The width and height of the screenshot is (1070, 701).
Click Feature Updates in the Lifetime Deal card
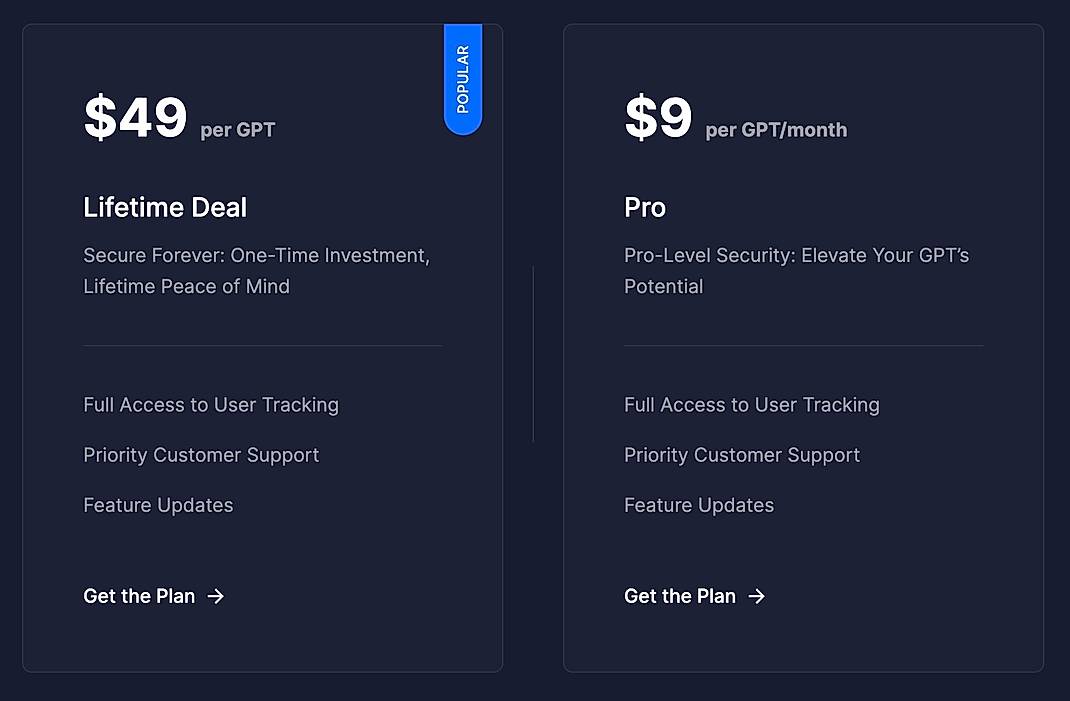(x=158, y=505)
